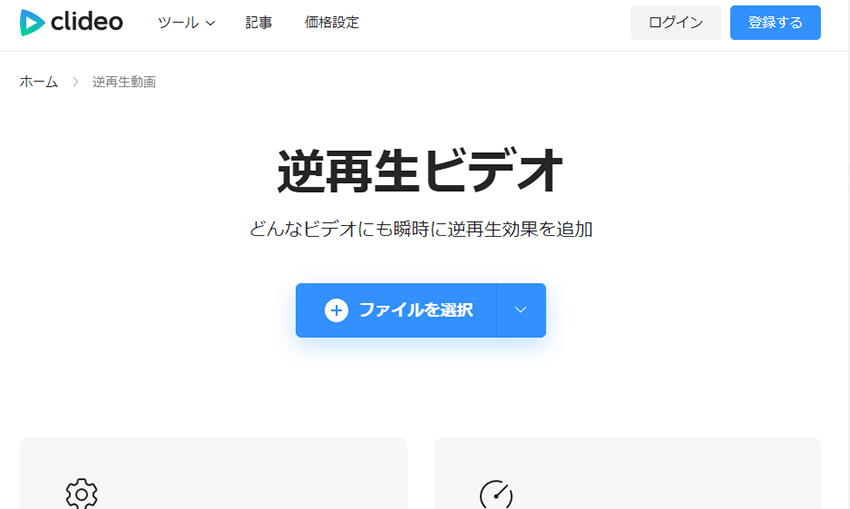Click the subtitle text about 逆再生効果
Screen dimensions: 850x509
click(x=421, y=229)
